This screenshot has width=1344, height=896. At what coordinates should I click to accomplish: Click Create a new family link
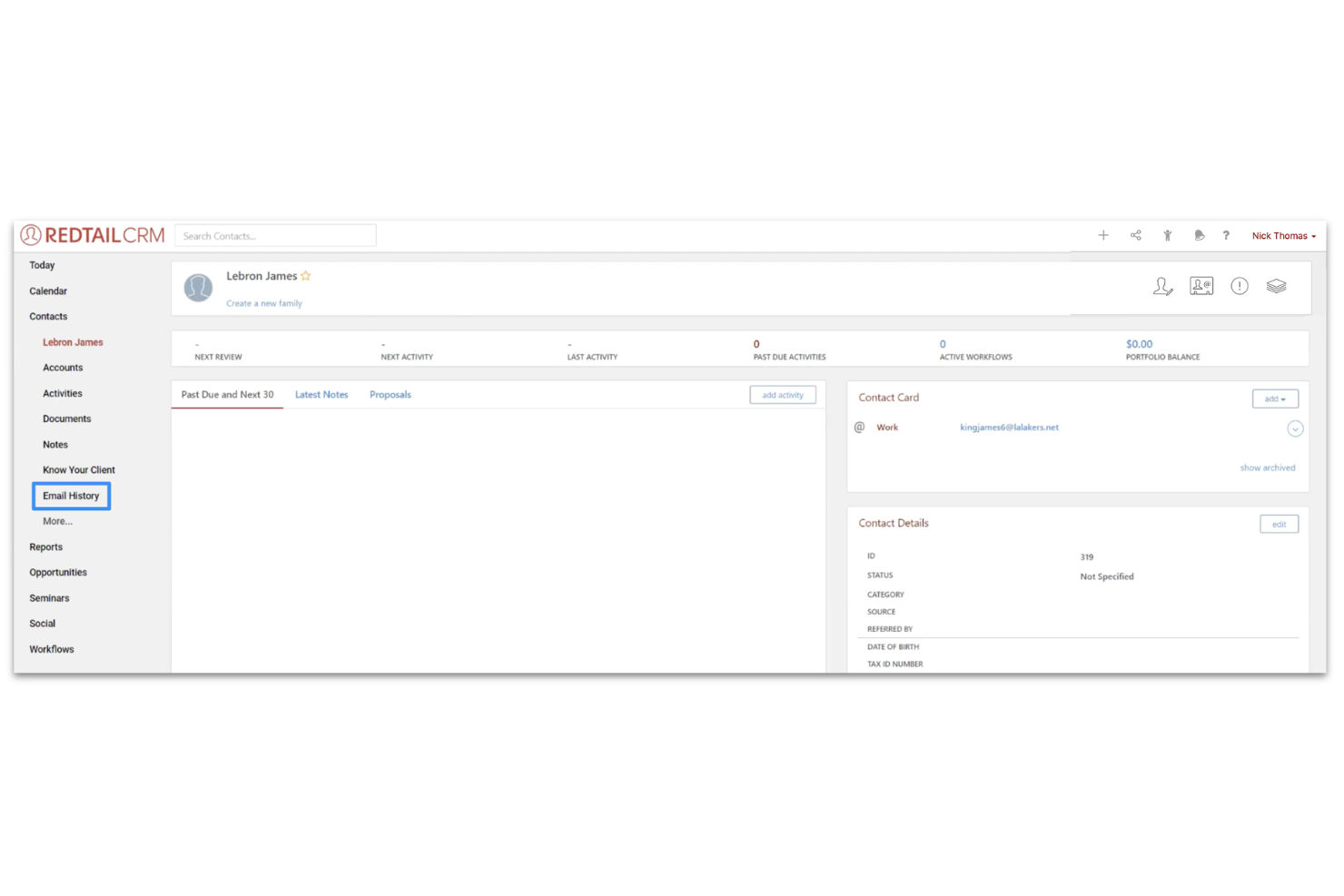point(264,302)
